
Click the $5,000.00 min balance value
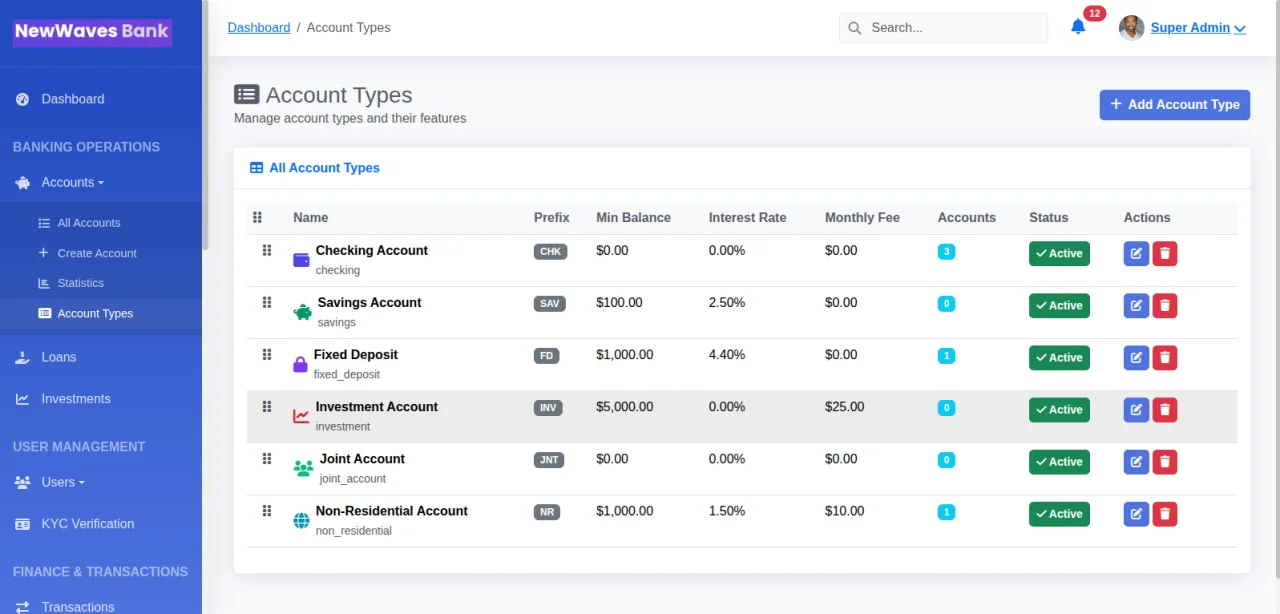625,406
